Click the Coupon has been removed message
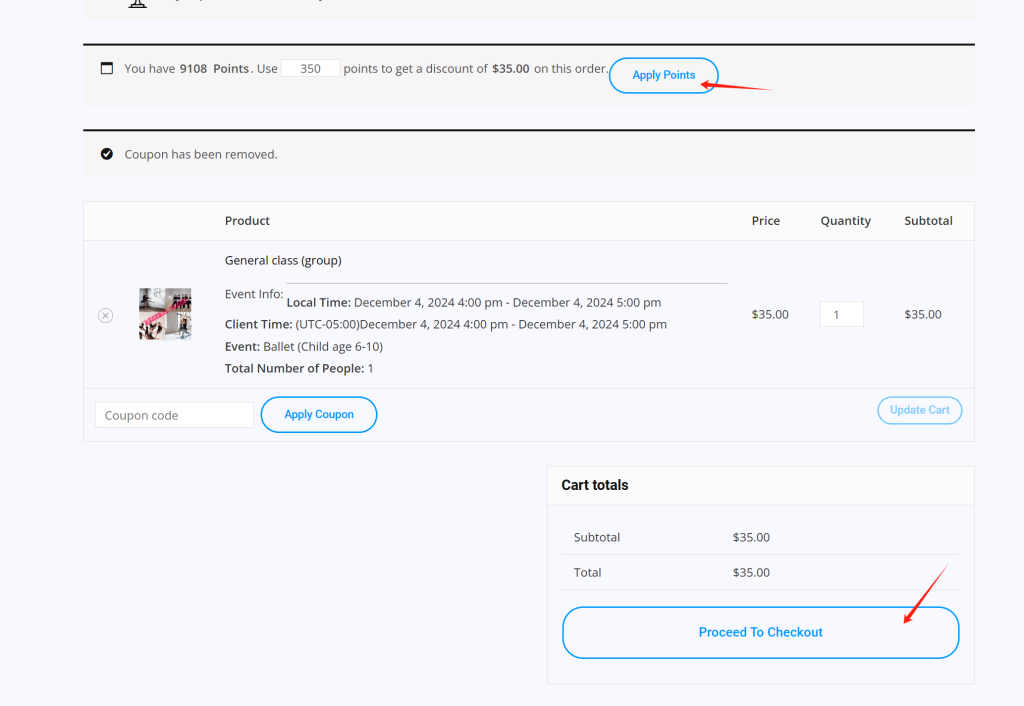 click(201, 154)
